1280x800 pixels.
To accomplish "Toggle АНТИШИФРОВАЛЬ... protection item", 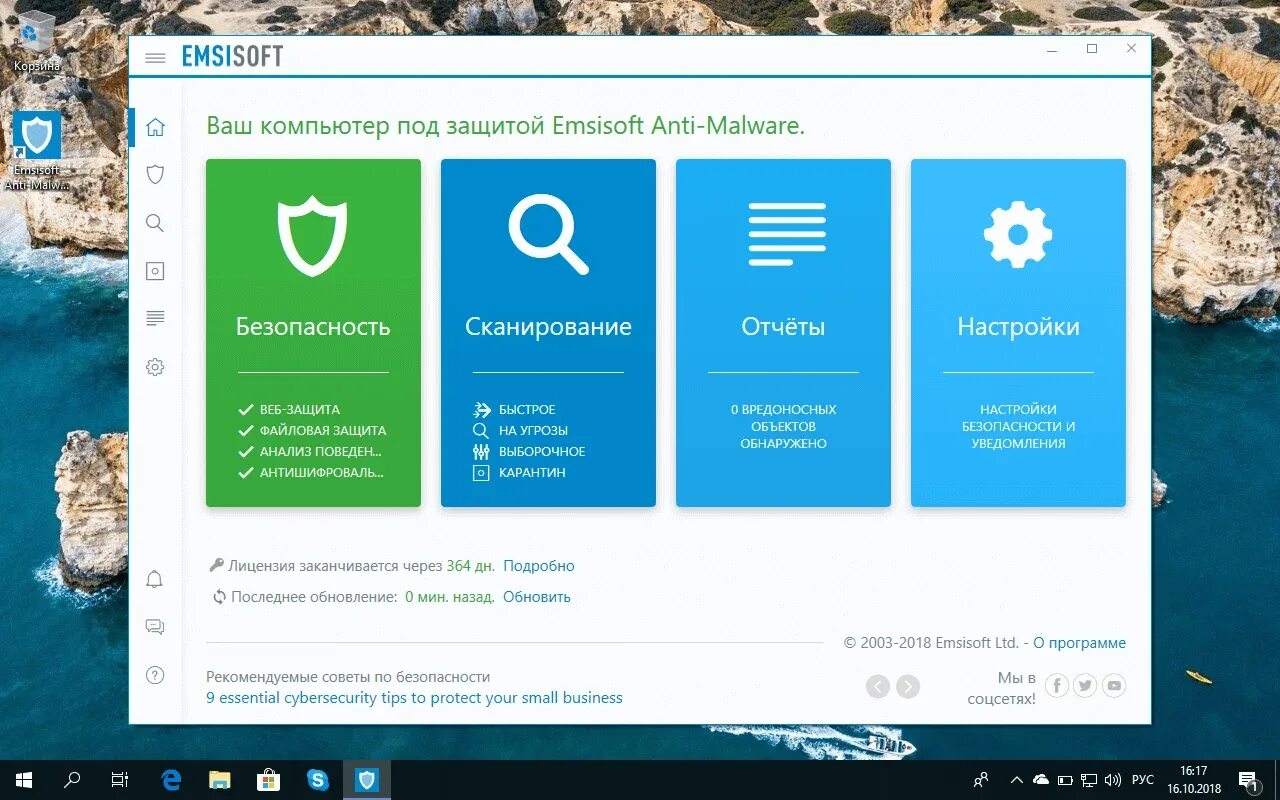I will 311,472.
